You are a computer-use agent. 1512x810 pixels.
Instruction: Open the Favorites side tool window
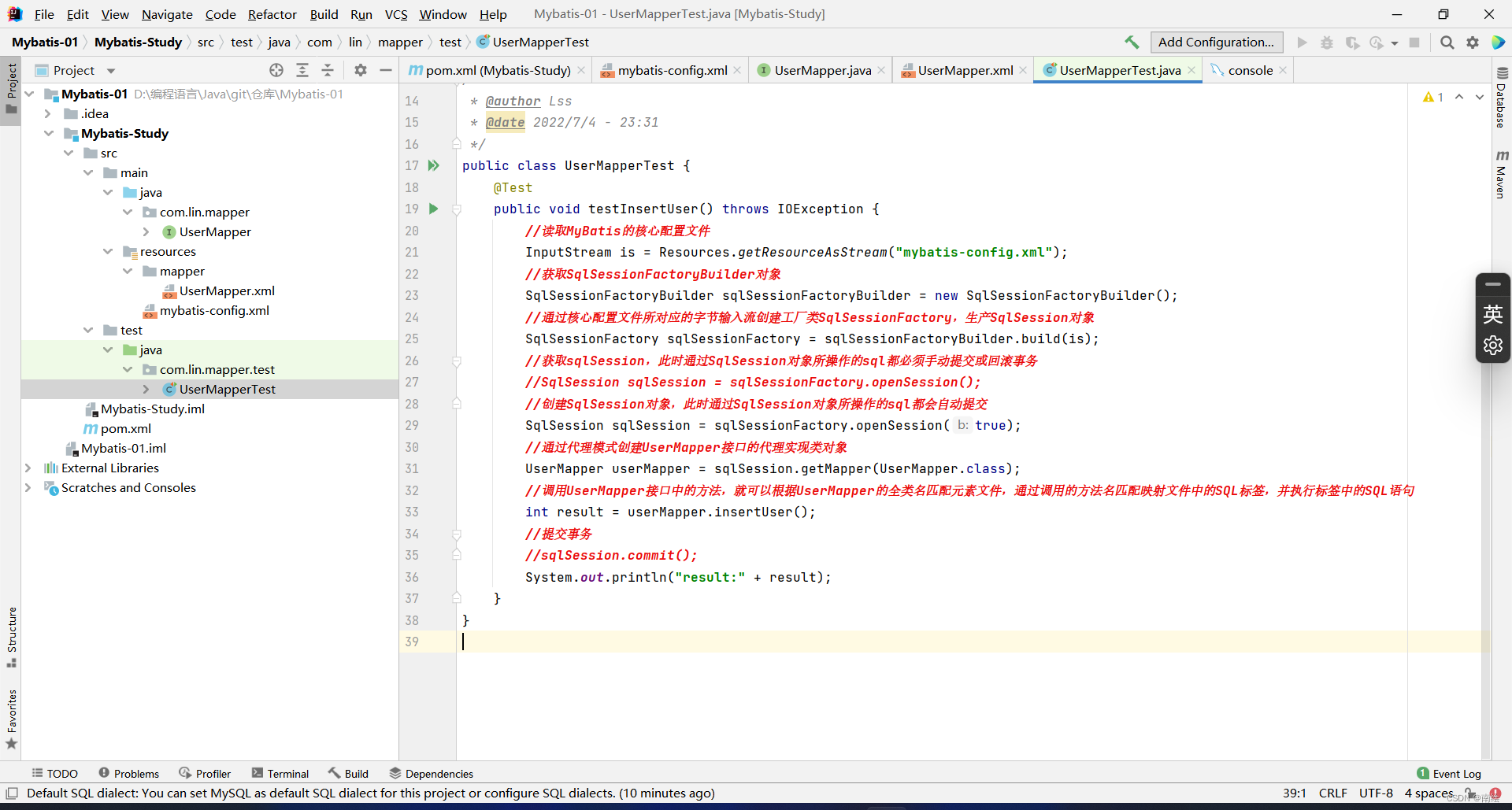11,719
